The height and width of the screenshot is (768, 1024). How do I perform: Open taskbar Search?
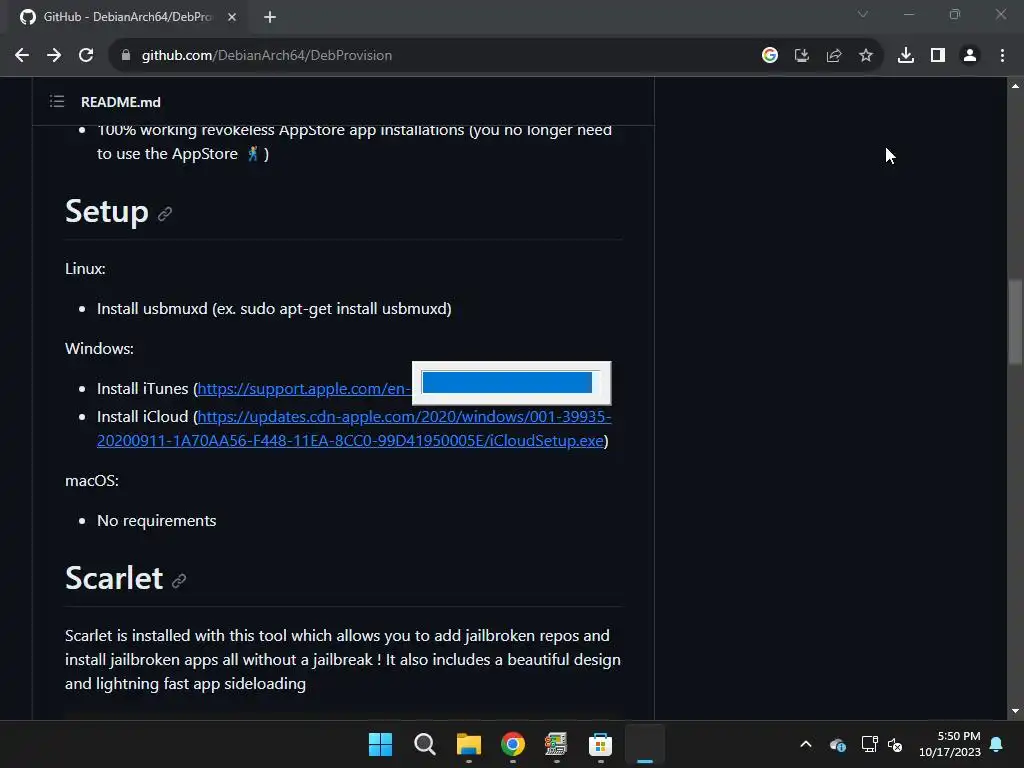coord(424,744)
